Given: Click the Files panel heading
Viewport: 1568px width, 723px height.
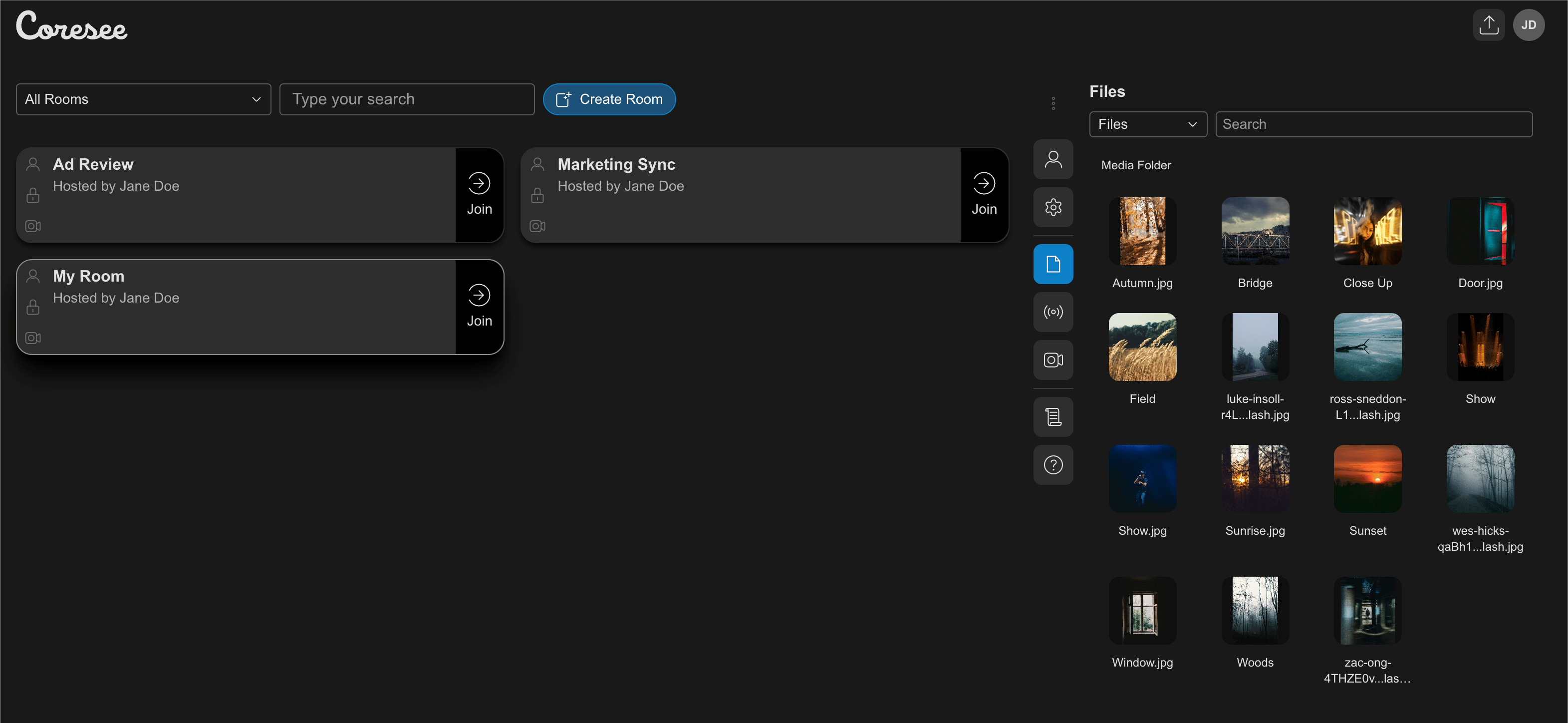Looking at the screenshot, I should tap(1107, 91).
